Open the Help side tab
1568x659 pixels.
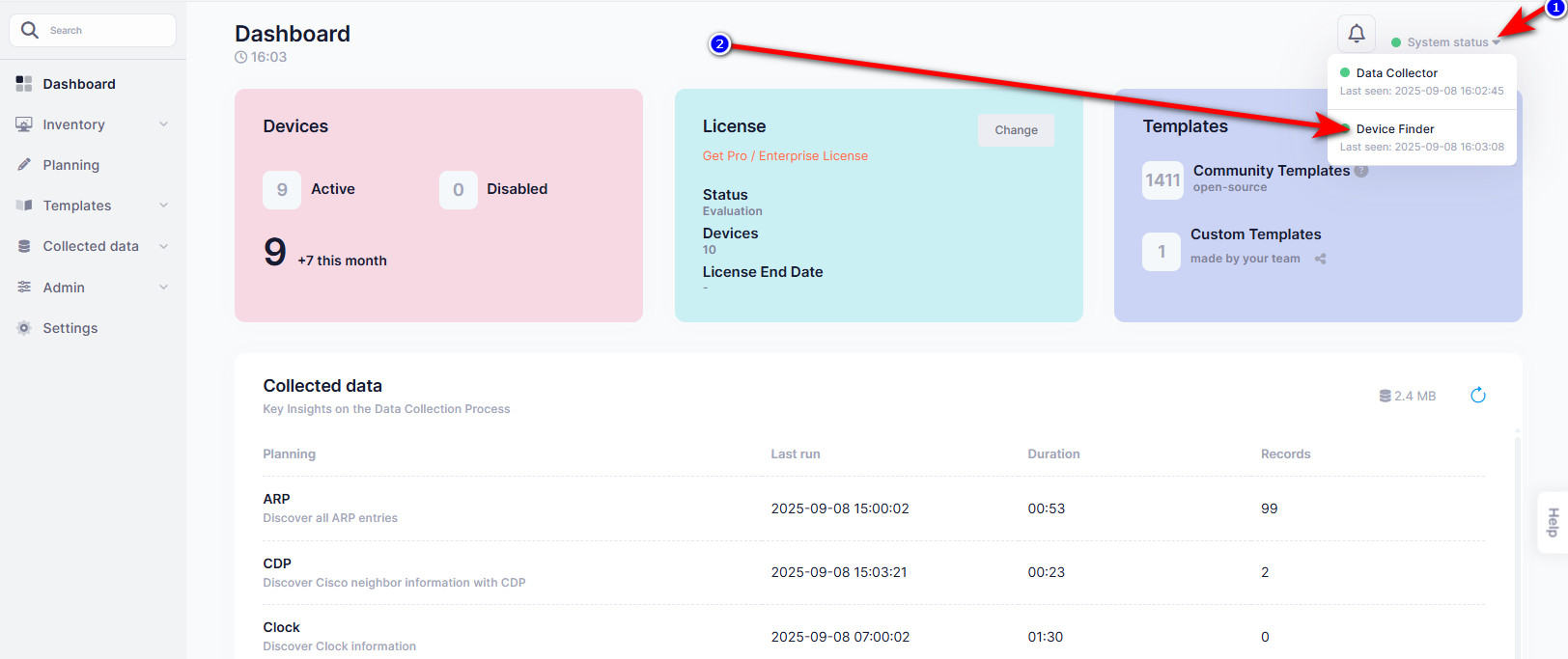pyautogui.click(x=1553, y=522)
